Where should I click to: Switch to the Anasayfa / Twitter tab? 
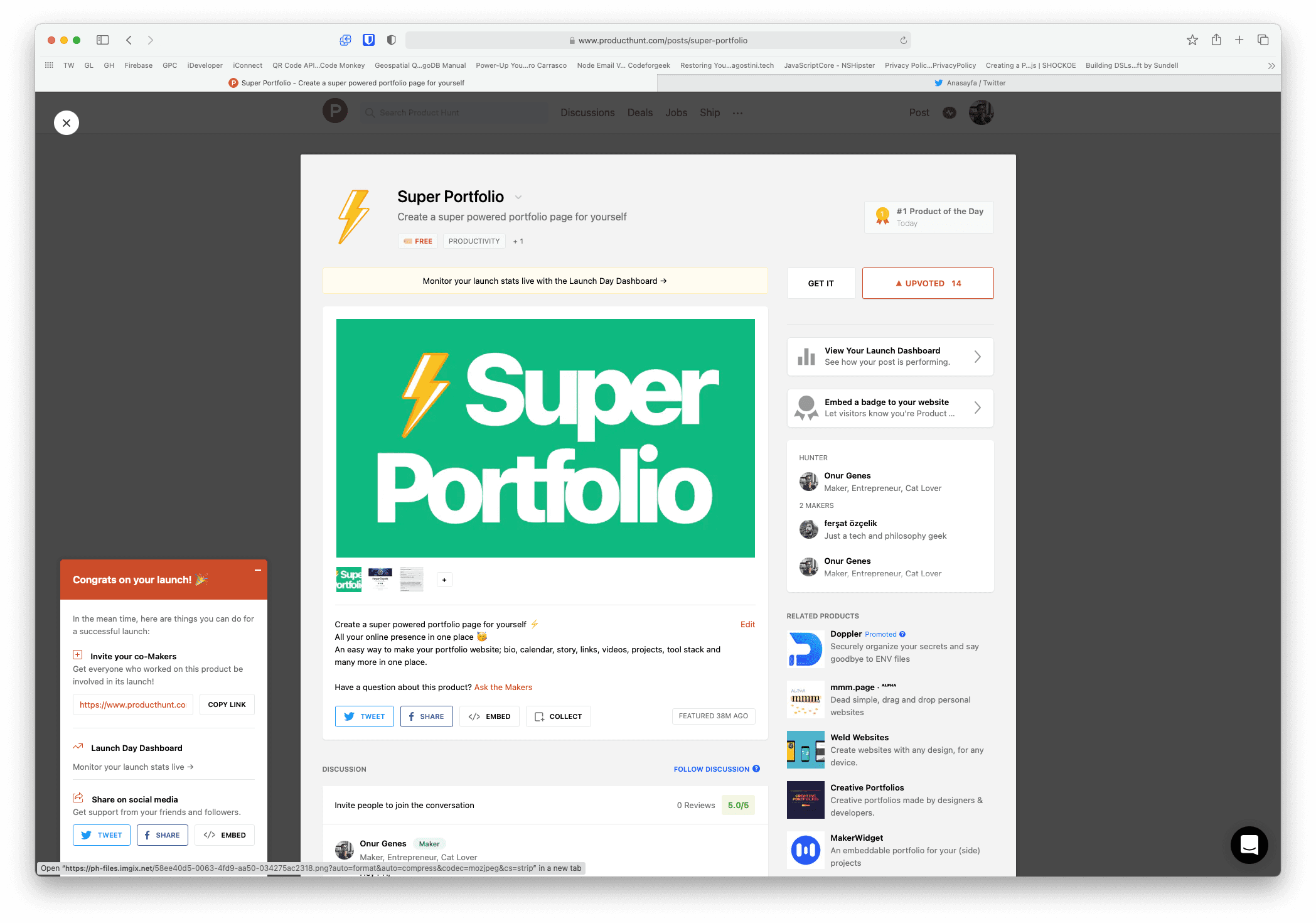click(x=969, y=83)
